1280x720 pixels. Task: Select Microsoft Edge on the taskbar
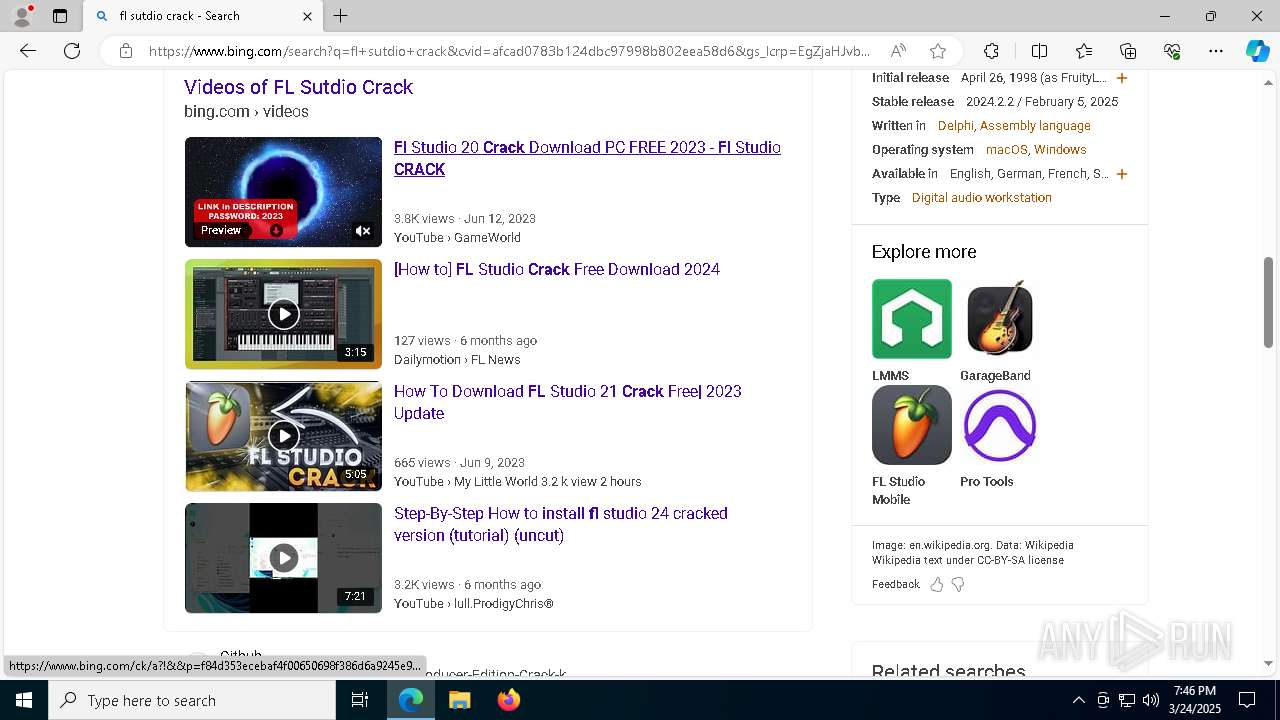[411, 700]
